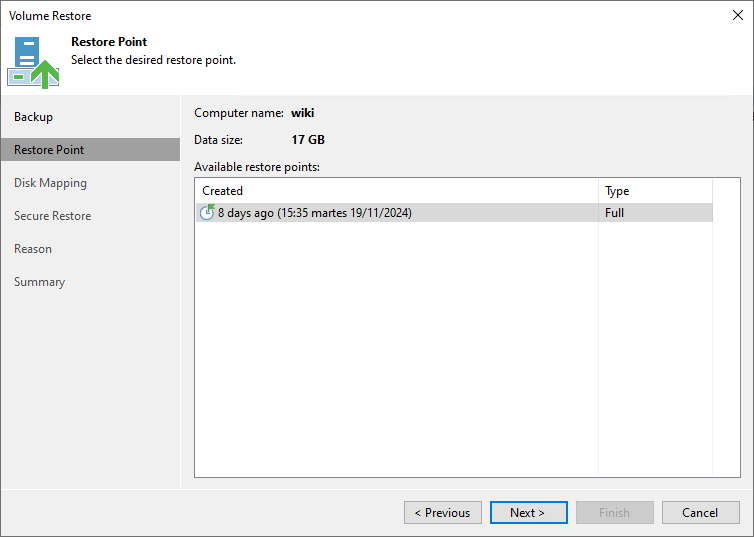The width and height of the screenshot is (754, 537).
Task: Select the Restore Point step in sidebar
Action: click(49, 150)
